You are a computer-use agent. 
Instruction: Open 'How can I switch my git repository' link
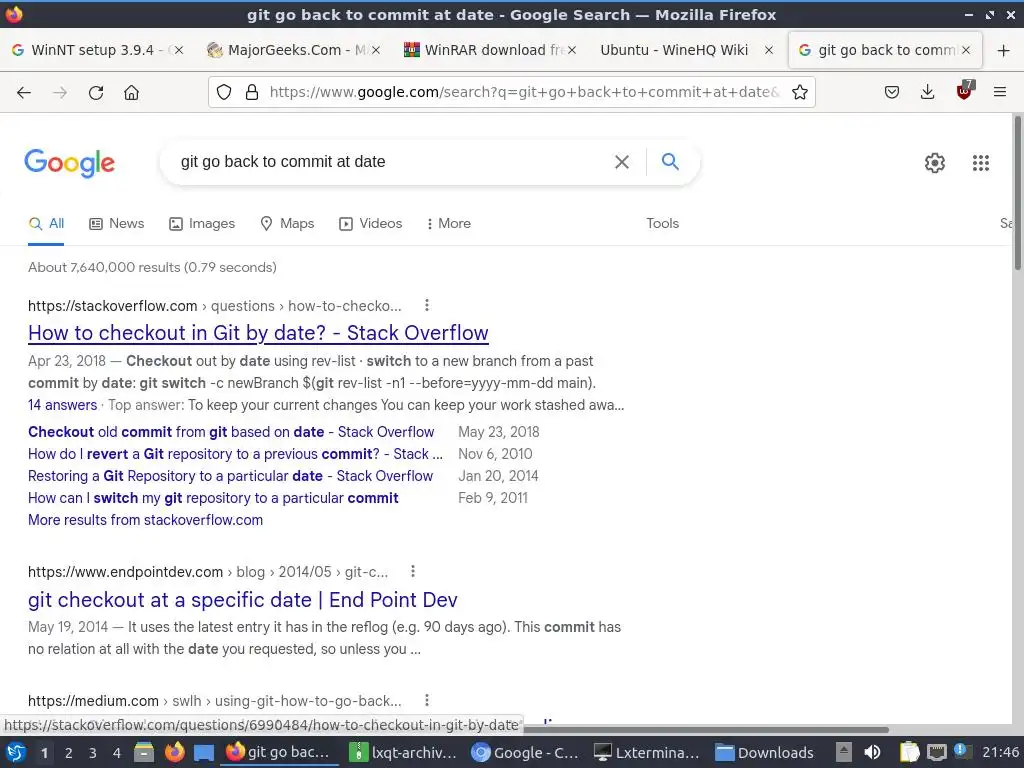click(x=213, y=498)
